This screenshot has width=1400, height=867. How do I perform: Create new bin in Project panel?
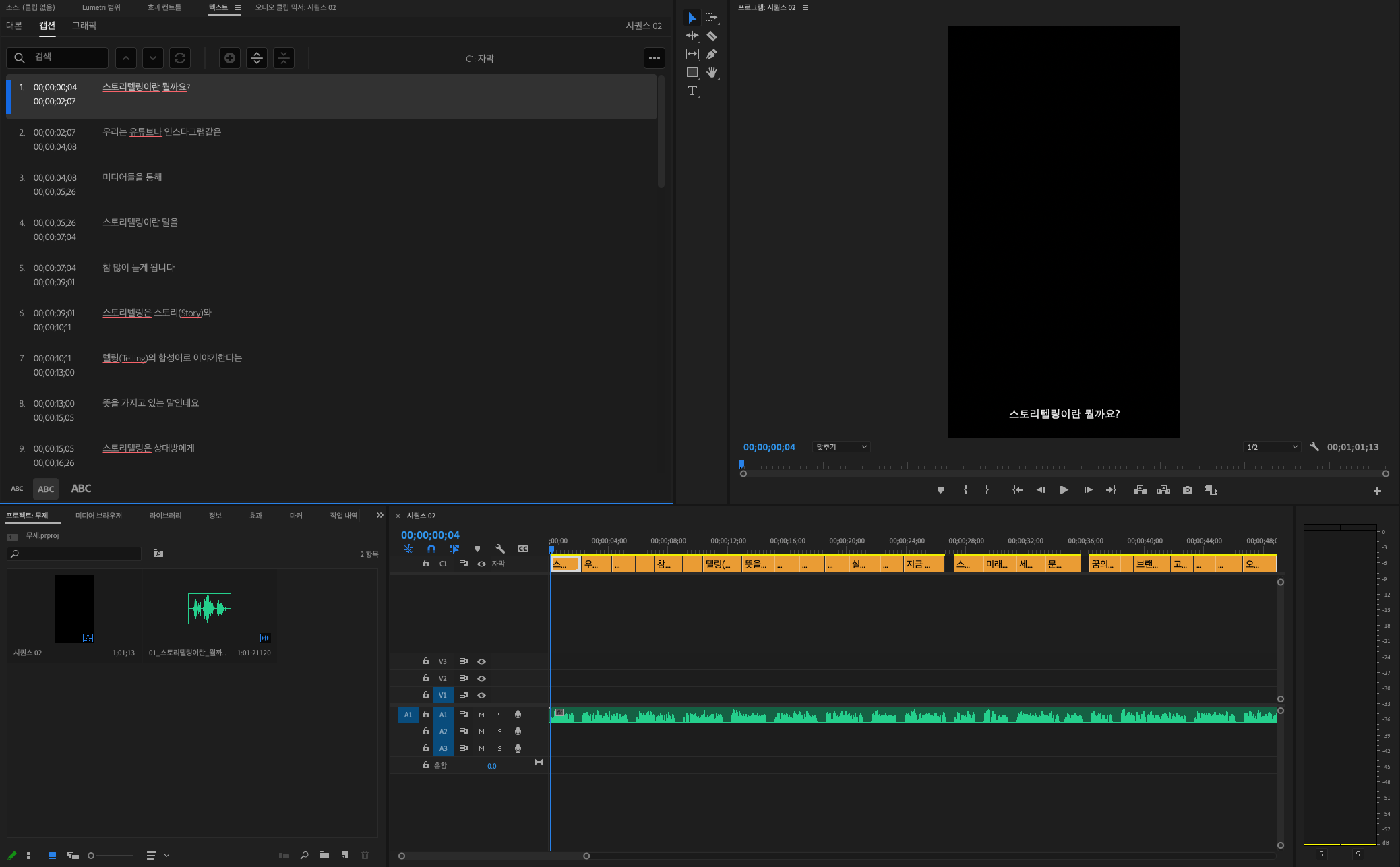click(x=324, y=855)
